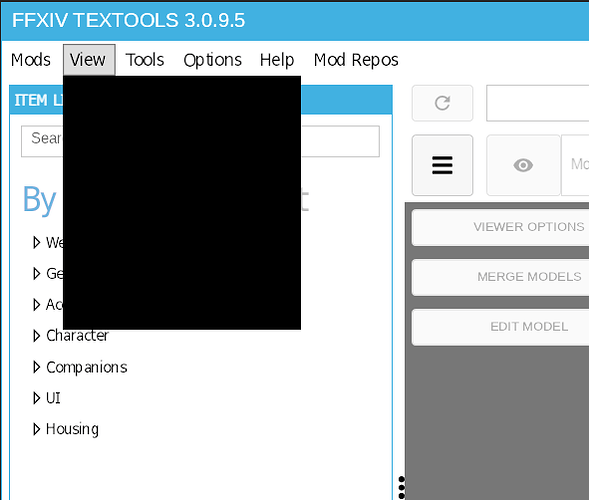Open the Tools menu
Screen dimensions: 589x500
tap(145, 60)
